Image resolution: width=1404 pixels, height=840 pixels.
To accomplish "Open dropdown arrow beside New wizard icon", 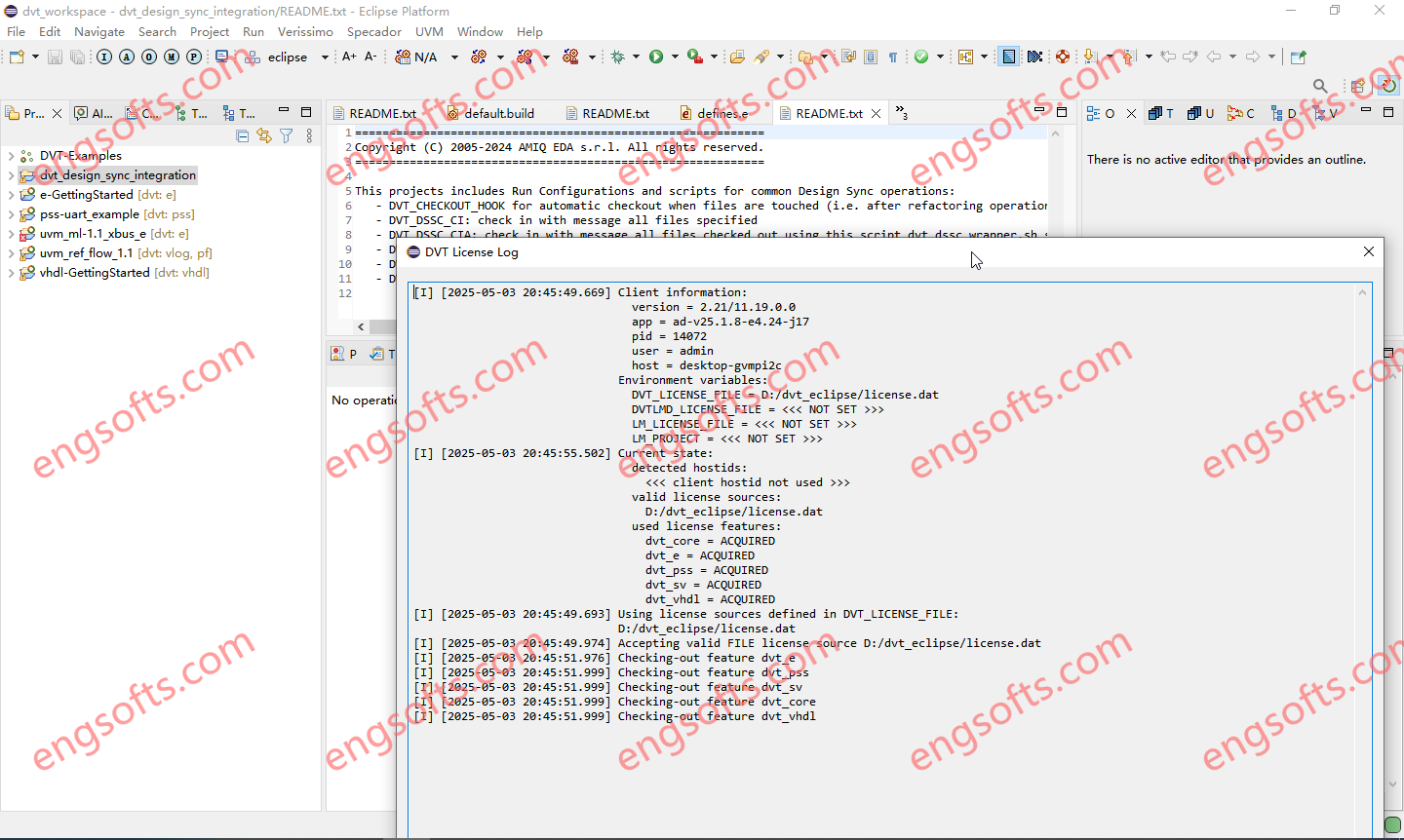I will (35, 57).
